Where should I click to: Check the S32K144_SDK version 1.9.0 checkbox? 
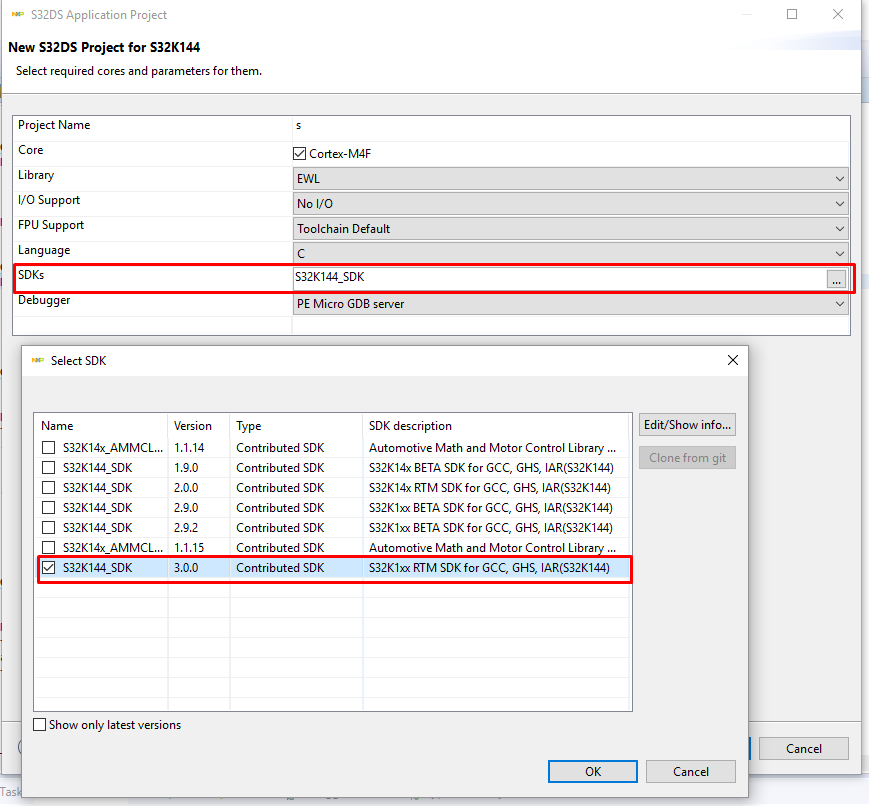tap(49, 467)
